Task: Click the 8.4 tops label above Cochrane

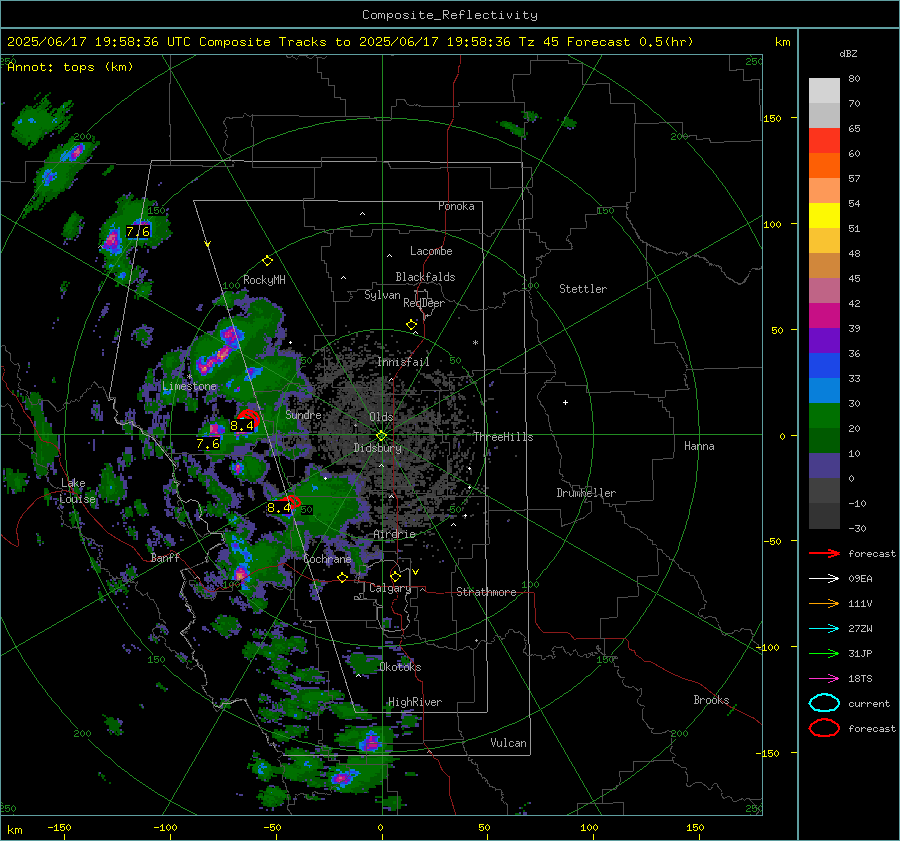Action: pos(279,507)
